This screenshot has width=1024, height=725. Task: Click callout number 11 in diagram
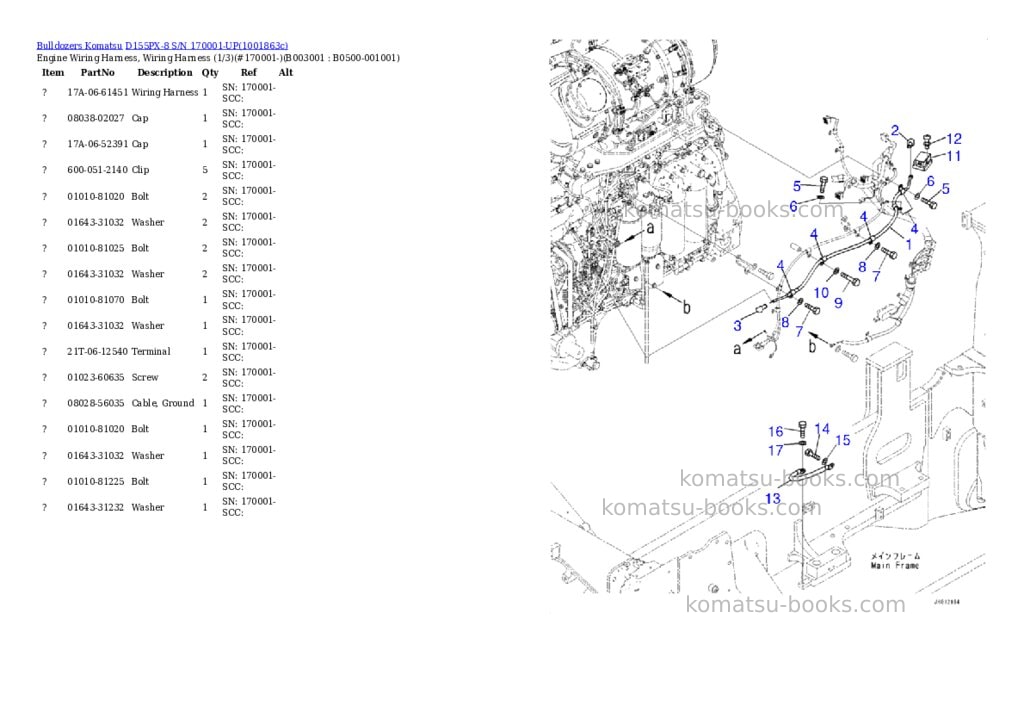pos(953,156)
